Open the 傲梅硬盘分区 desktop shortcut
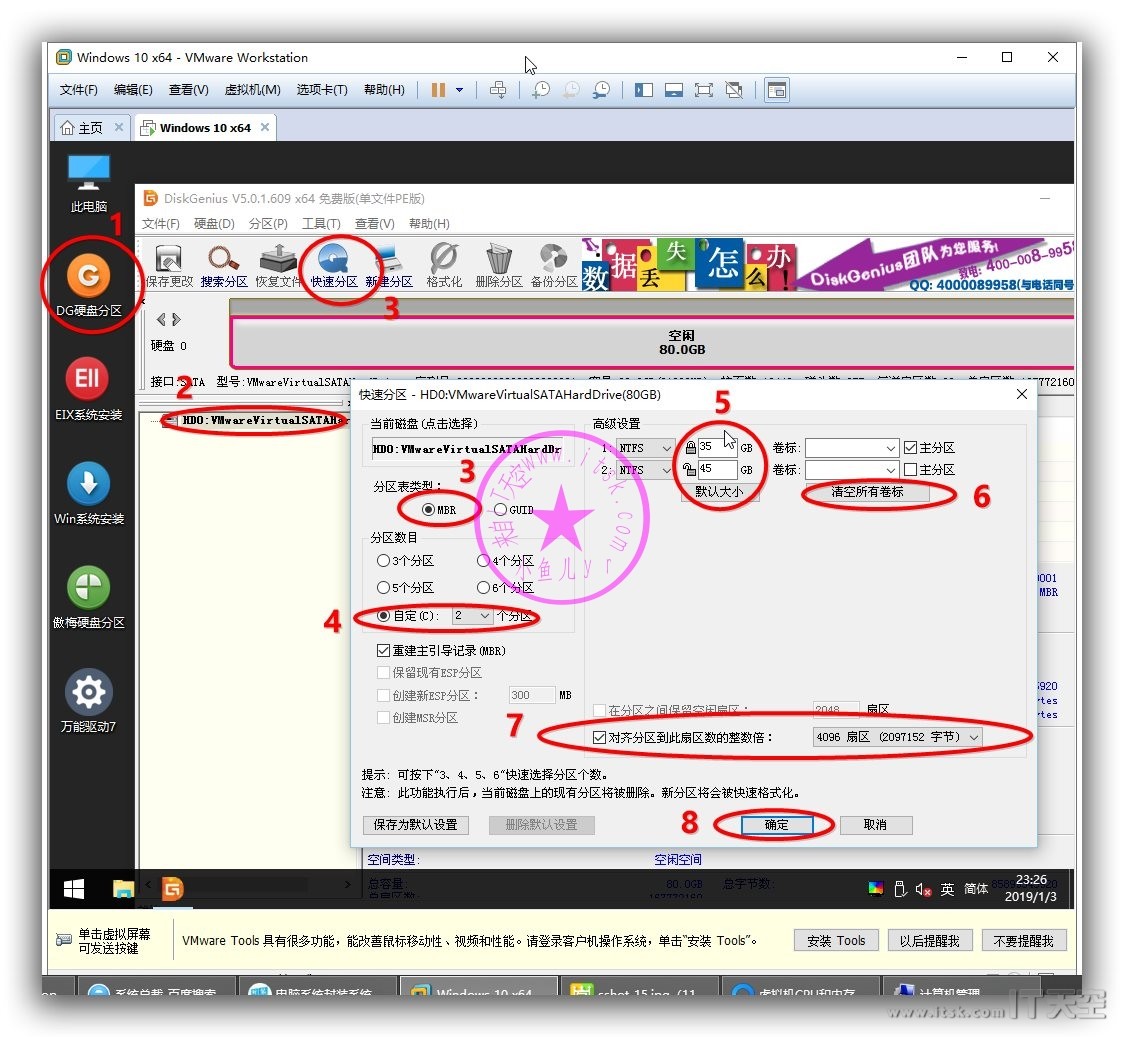The width and height of the screenshot is (1124, 1037). click(x=88, y=598)
